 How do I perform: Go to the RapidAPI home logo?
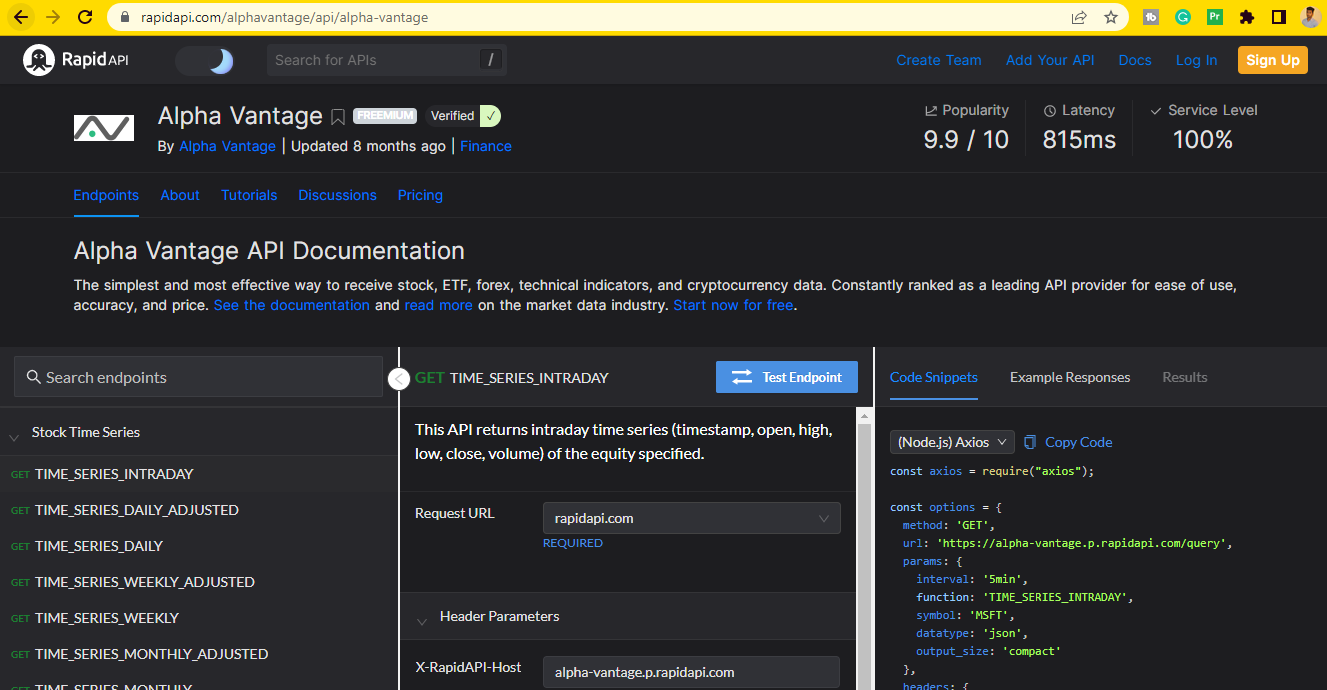pyautogui.click(x=76, y=60)
